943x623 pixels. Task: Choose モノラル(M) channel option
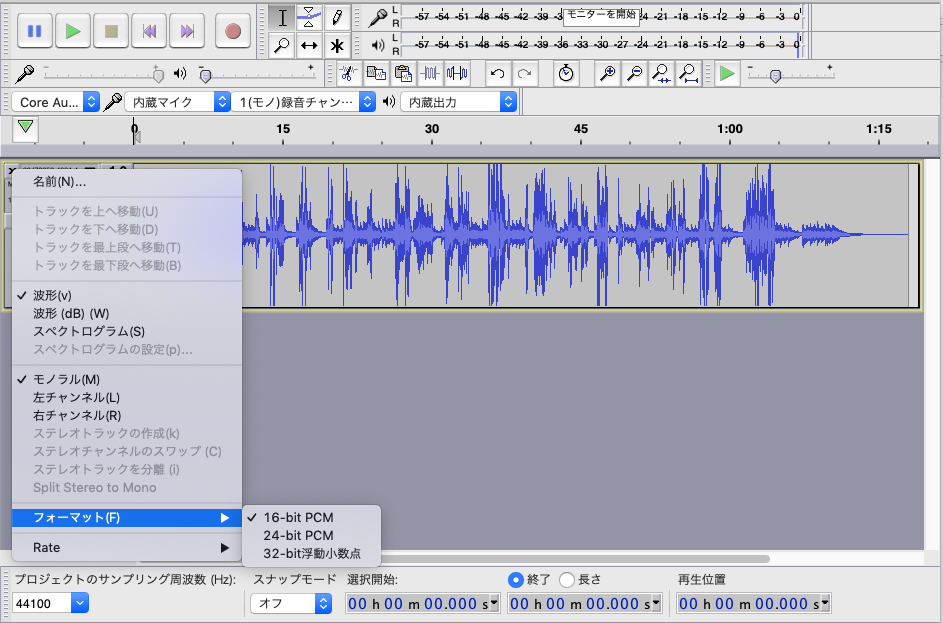[x=127, y=379]
